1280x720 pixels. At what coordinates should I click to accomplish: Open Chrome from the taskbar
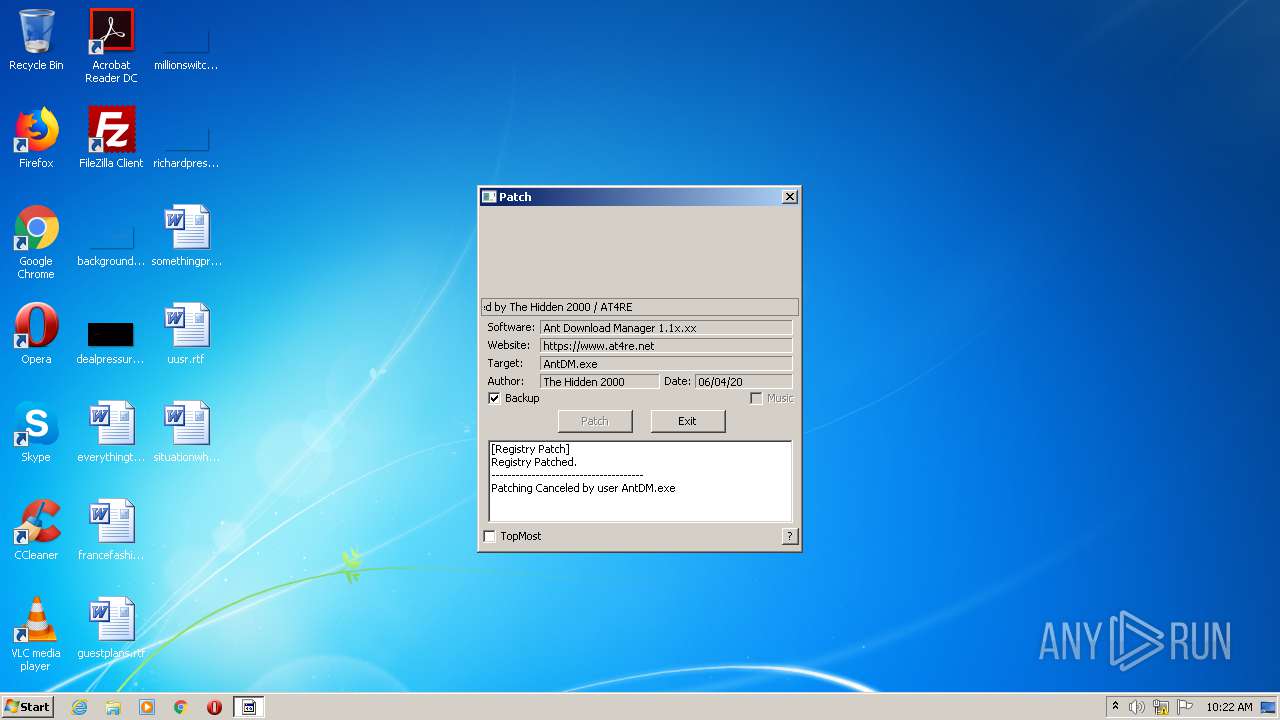tap(181, 707)
